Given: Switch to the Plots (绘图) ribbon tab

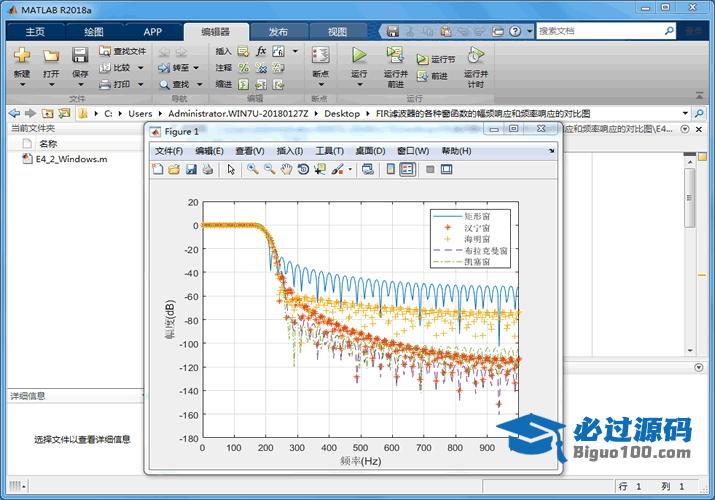Looking at the screenshot, I should [x=94, y=31].
